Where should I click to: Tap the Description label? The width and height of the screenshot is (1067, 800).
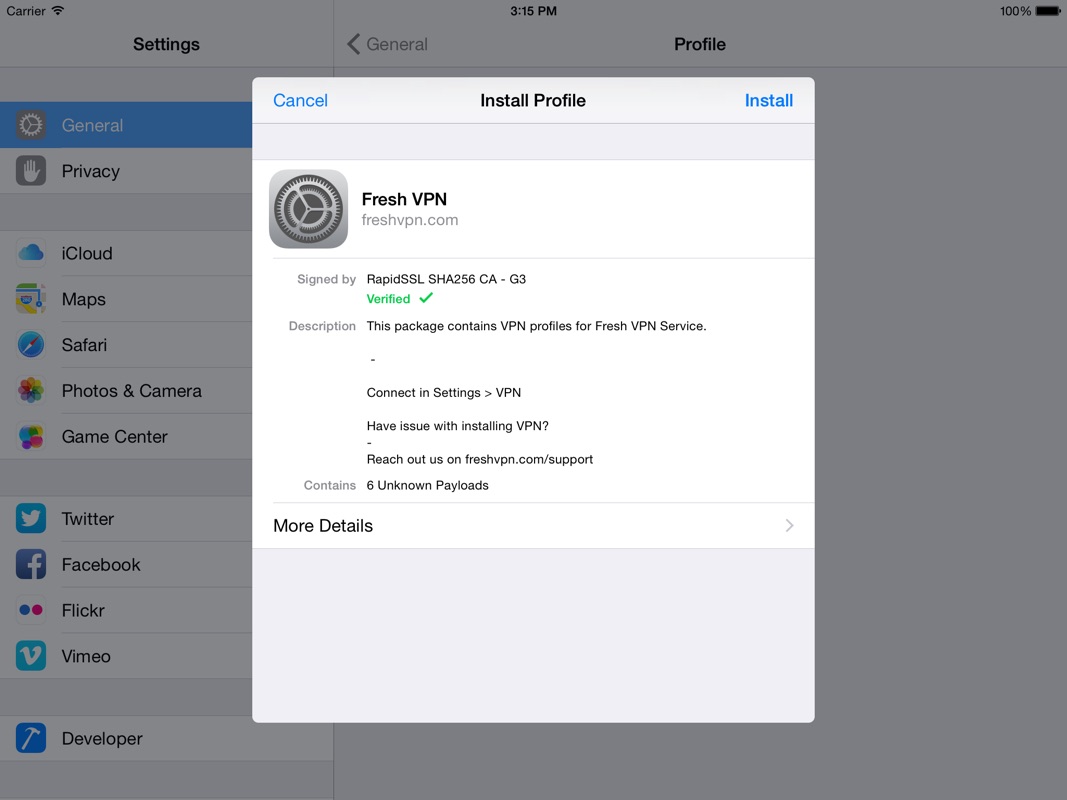tap(322, 326)
